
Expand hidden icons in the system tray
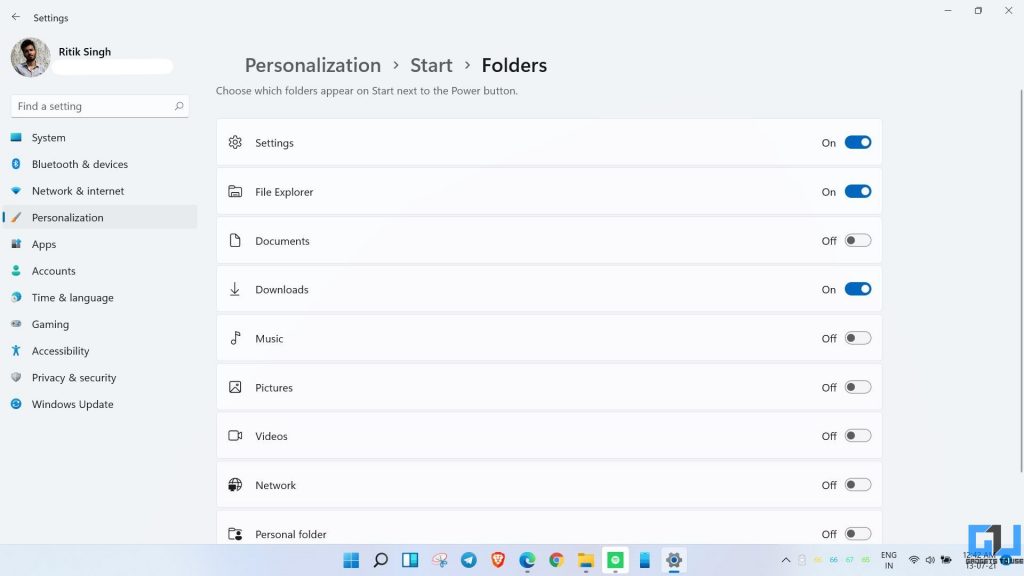tap(786, 560)
